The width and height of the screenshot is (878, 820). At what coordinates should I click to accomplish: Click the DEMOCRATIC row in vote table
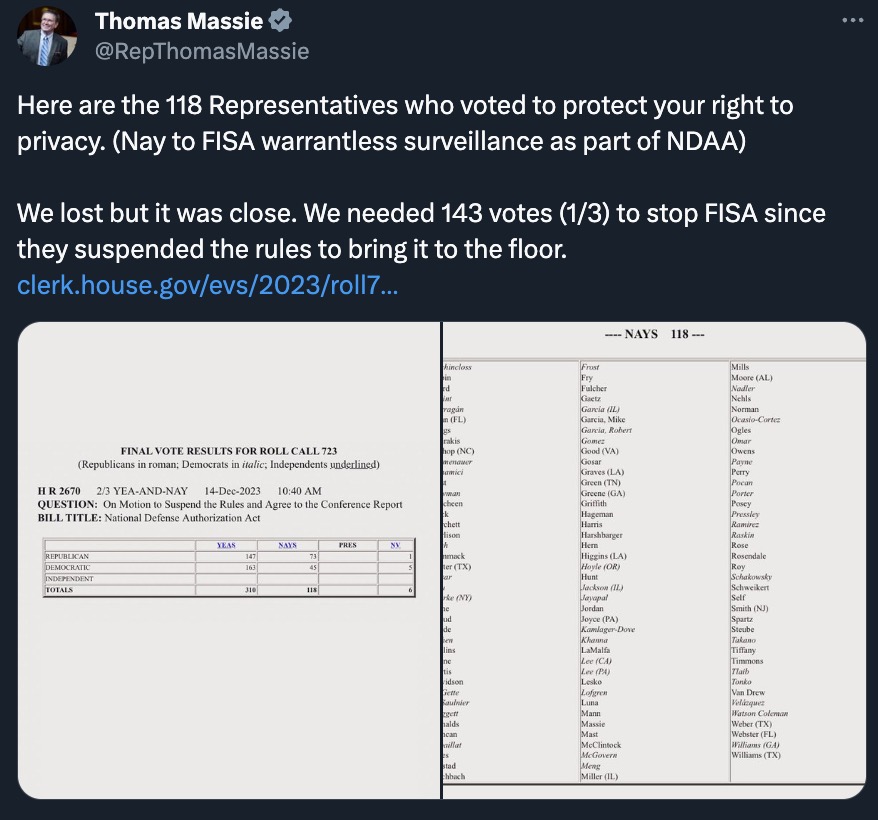tap(229, 567)
